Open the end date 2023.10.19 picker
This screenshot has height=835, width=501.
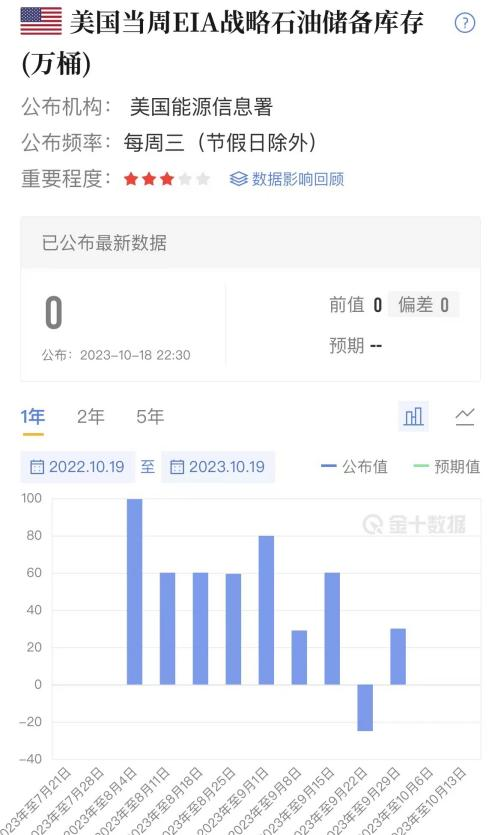(218, 467)
